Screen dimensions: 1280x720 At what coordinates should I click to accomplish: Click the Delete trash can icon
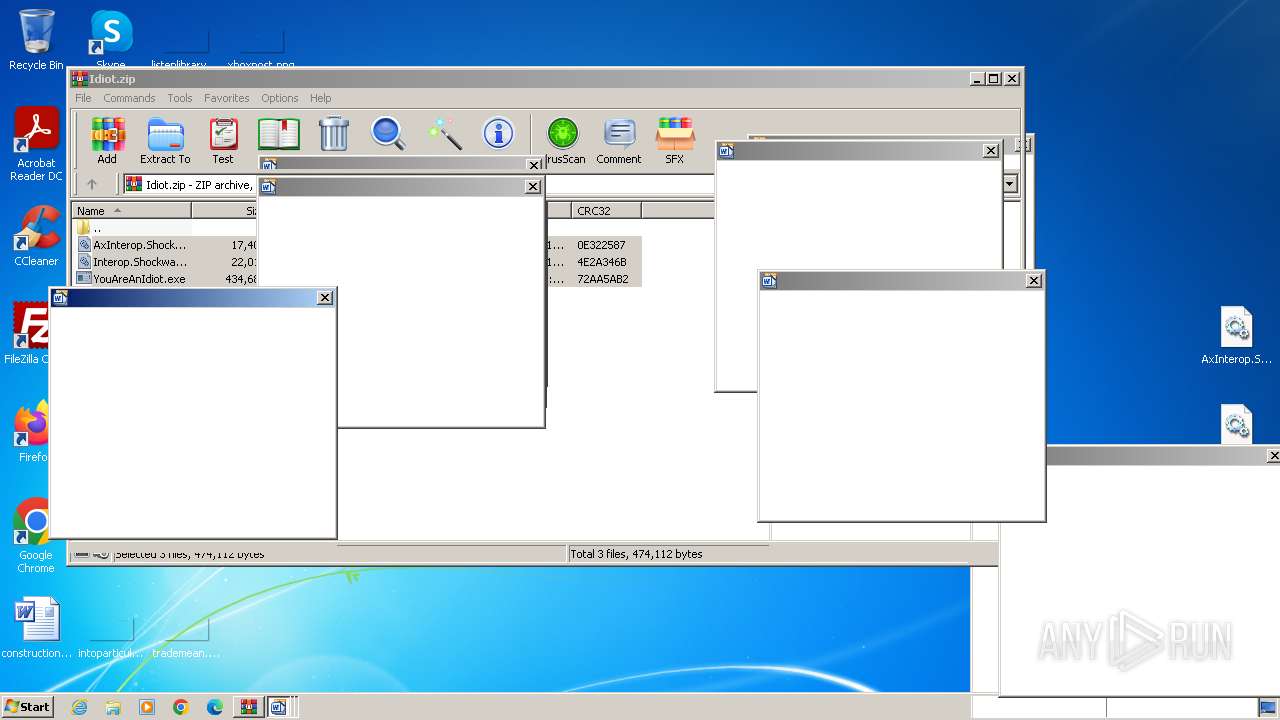(x=333, y=134)
